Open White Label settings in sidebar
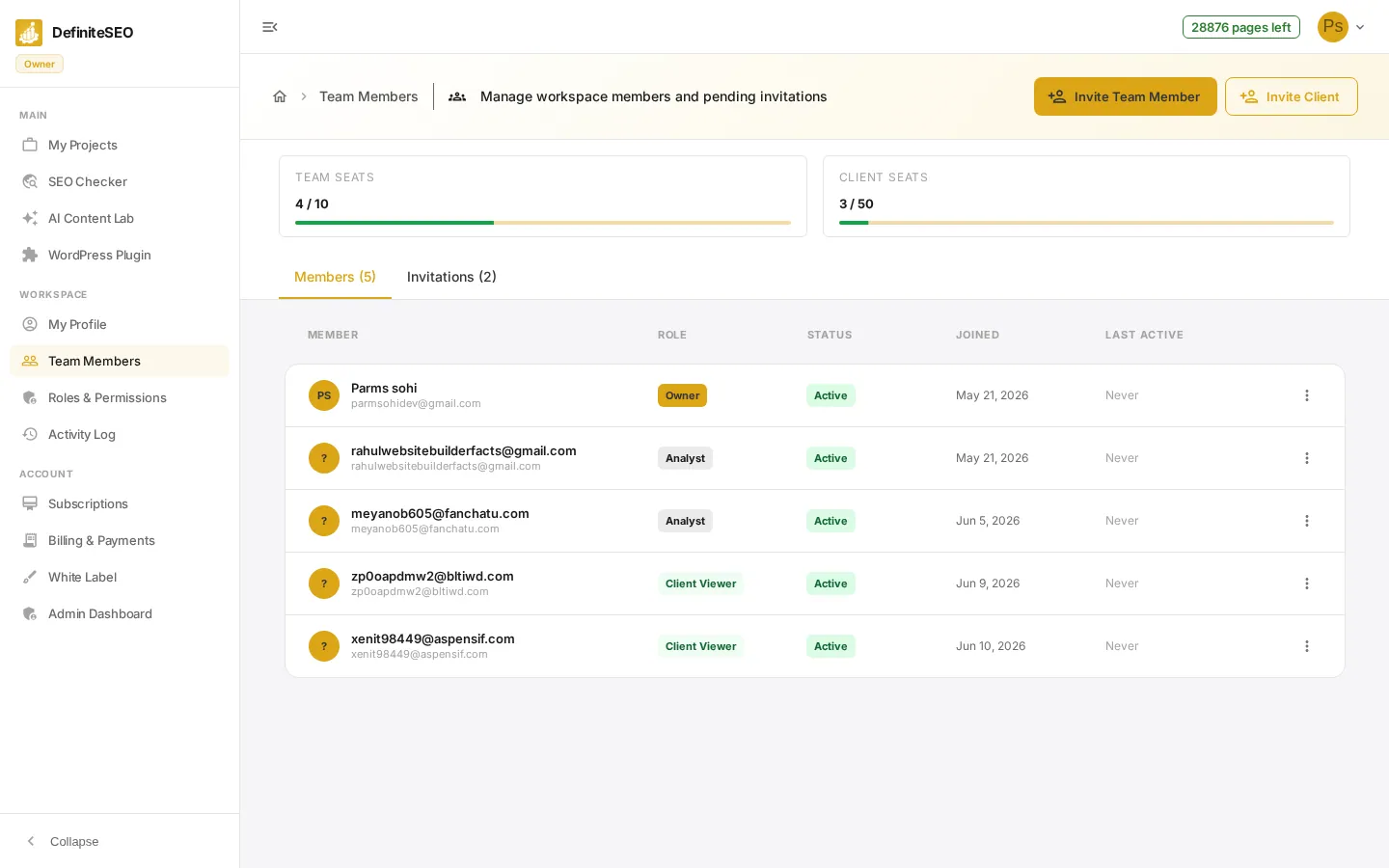1389x868 pixels. 120,577
